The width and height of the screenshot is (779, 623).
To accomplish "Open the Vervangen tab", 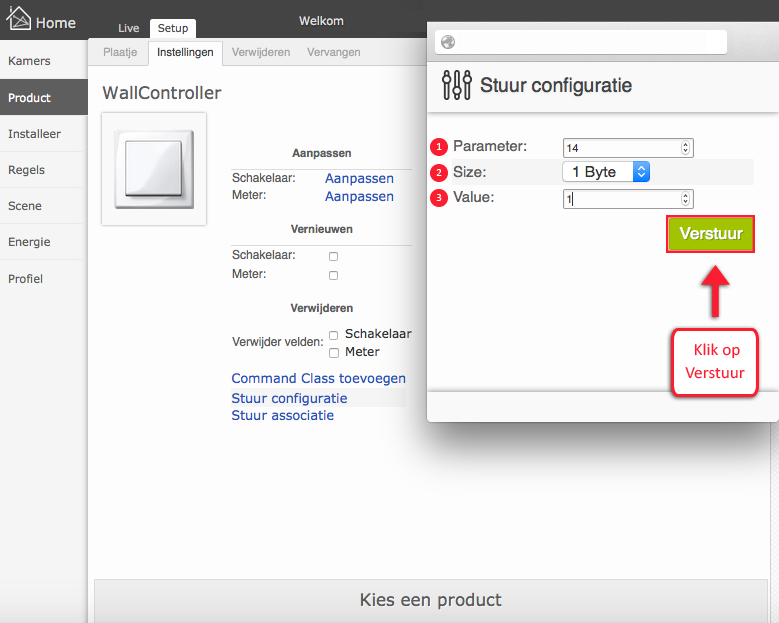I will 334,52.
